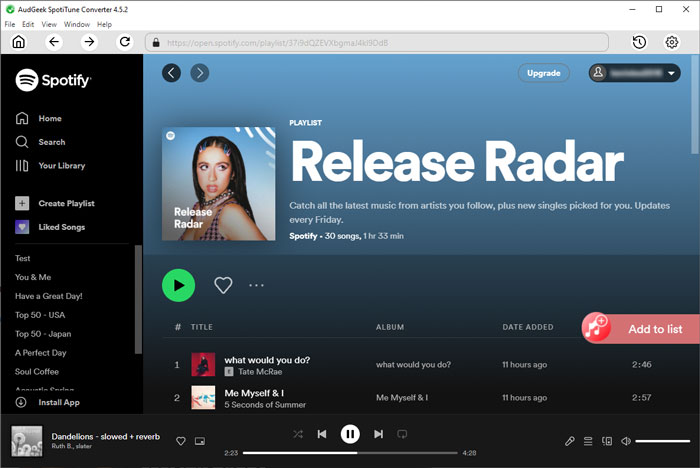The image size is (700, 468).
Task: Navigate forward with Spotify's round forward chevron
Action: point(200,73)
